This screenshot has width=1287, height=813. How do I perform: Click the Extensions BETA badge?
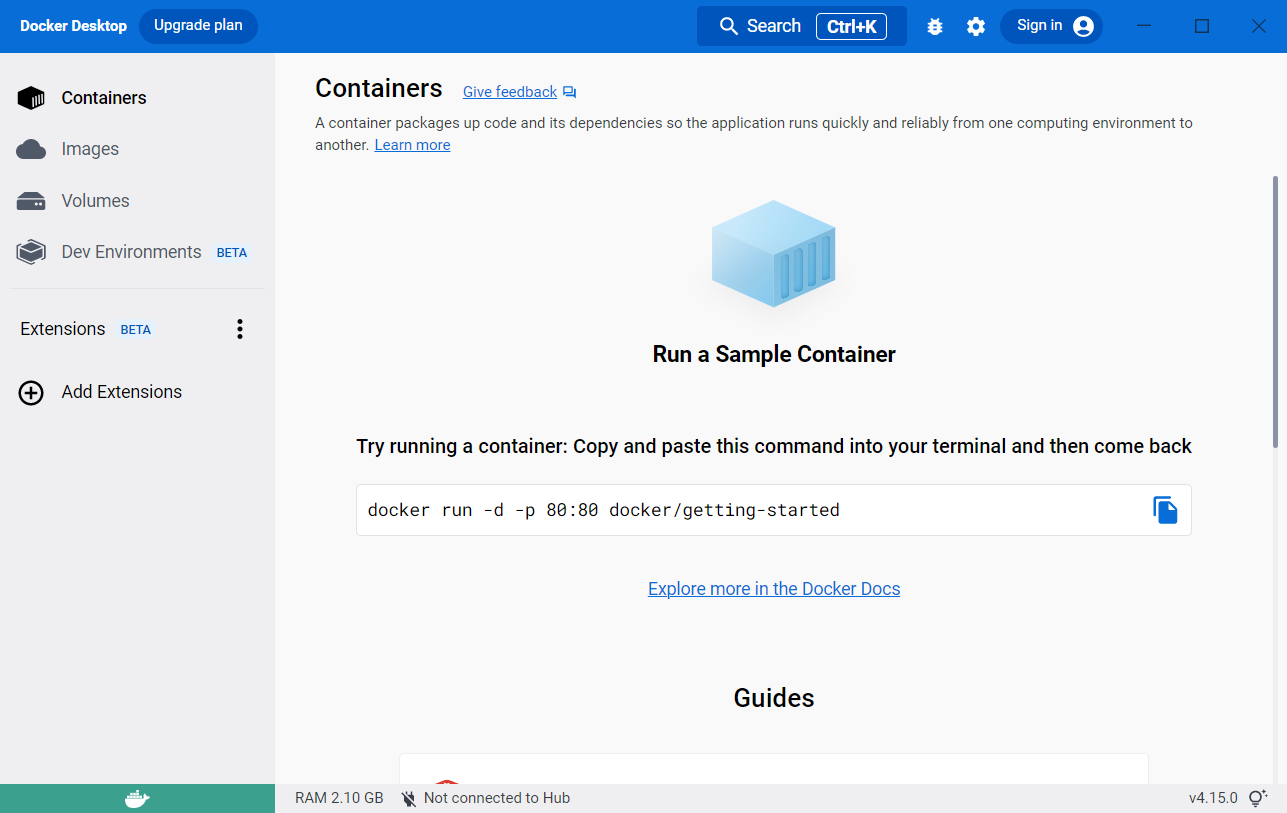click(136, 330)
